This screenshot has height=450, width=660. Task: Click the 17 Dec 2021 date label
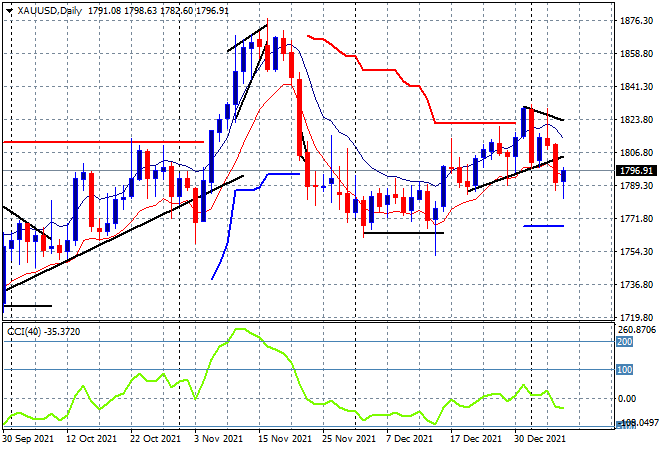point(476,439)
